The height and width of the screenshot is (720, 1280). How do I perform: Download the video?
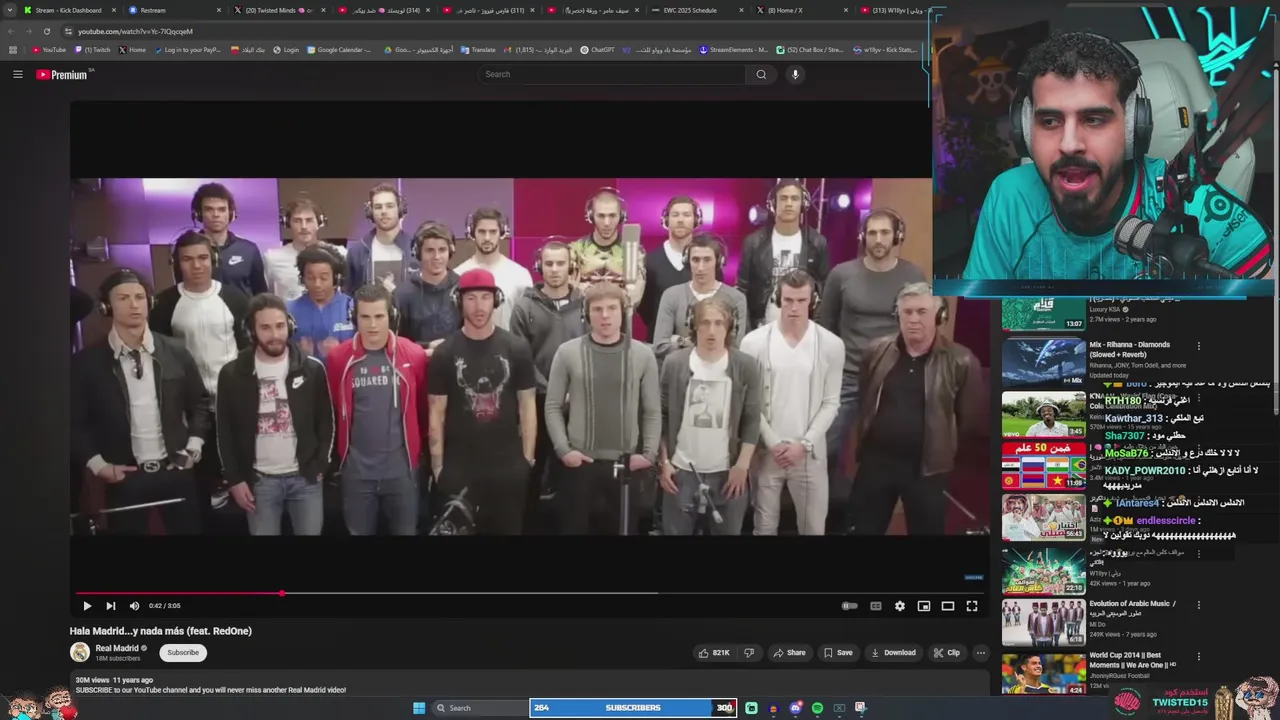[x=893, y=652]
